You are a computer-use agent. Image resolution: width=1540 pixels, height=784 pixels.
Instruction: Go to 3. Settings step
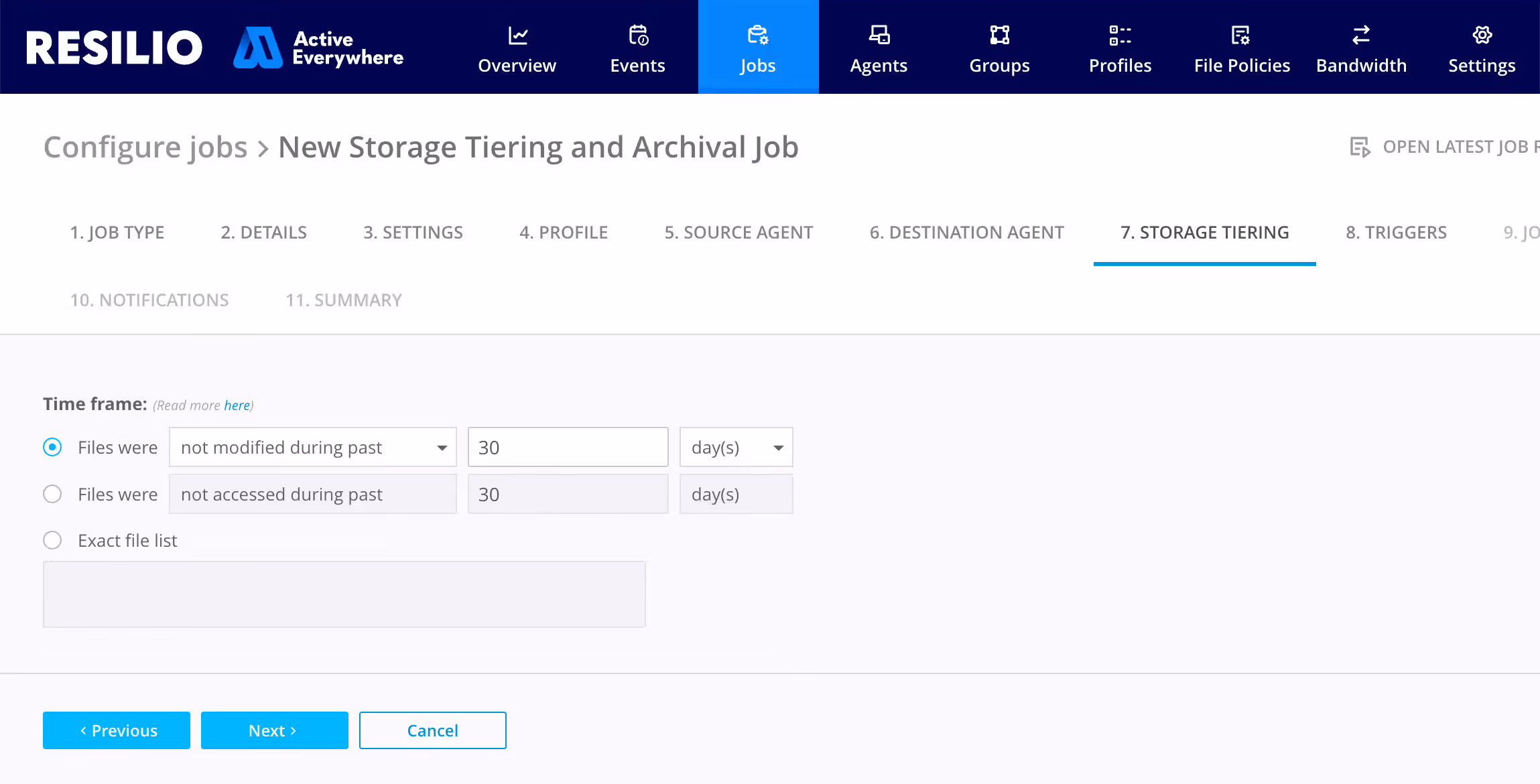(413, 233)
